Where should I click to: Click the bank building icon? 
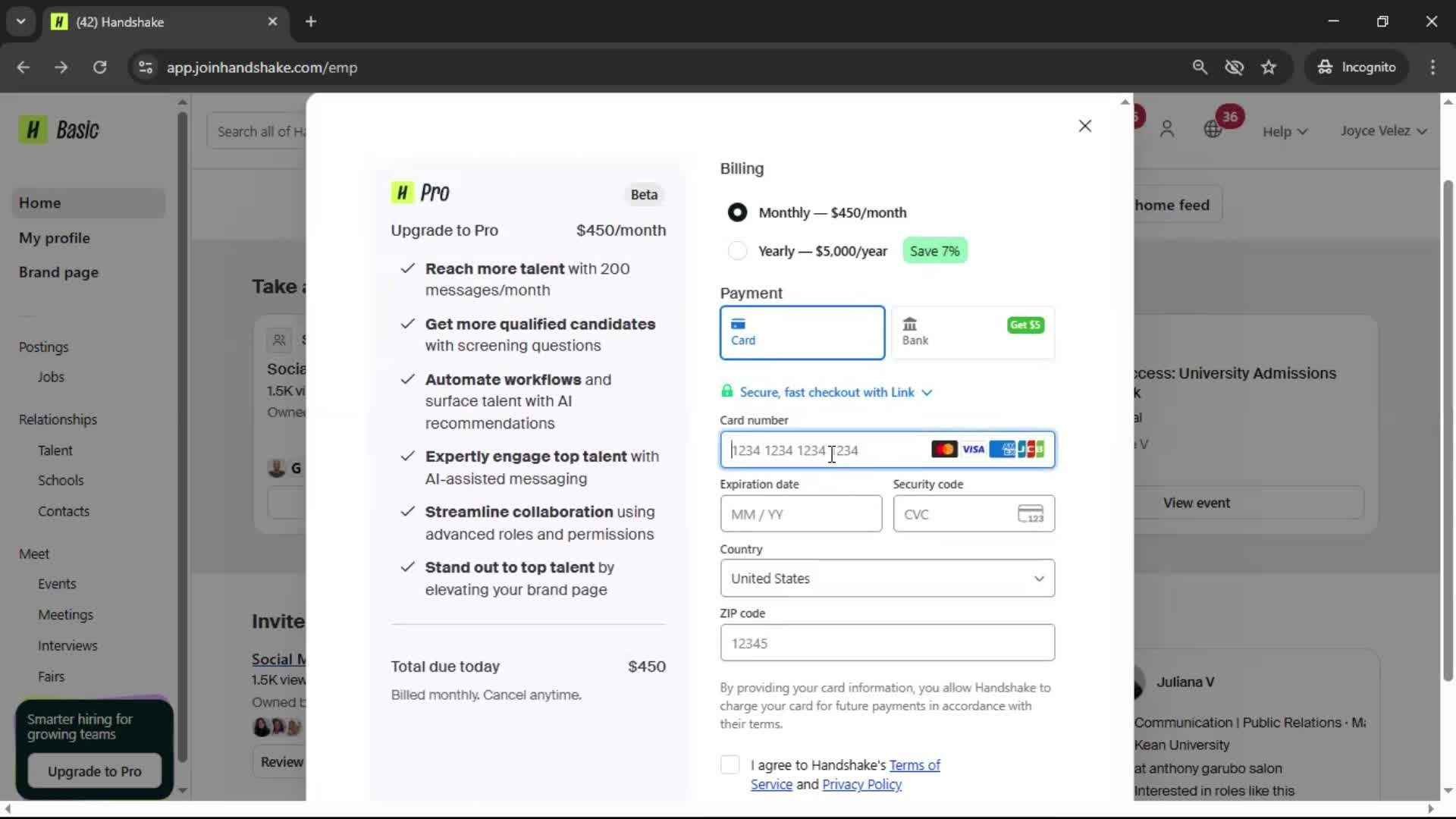pos(909,325)
